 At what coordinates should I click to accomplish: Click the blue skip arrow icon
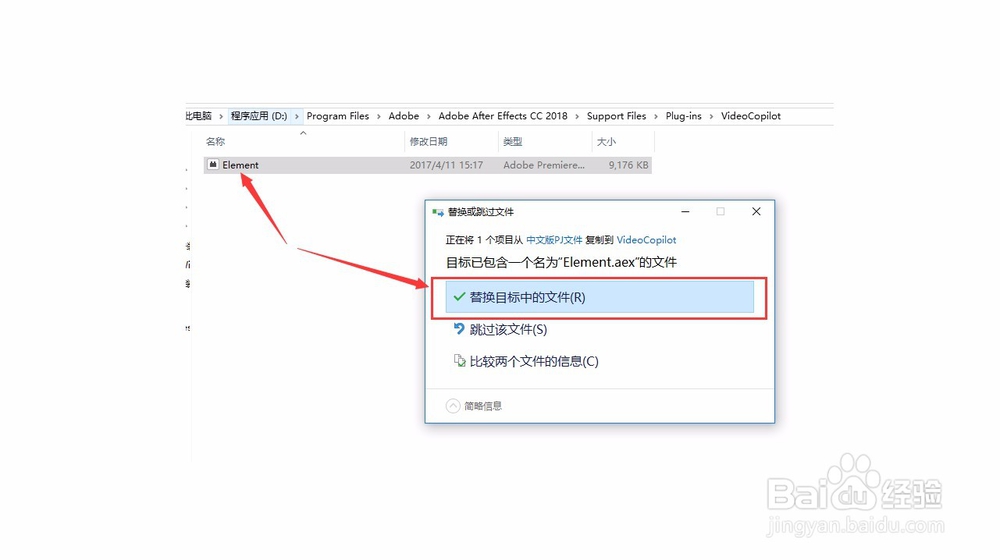pyautogui.click(x=459, y=328)
